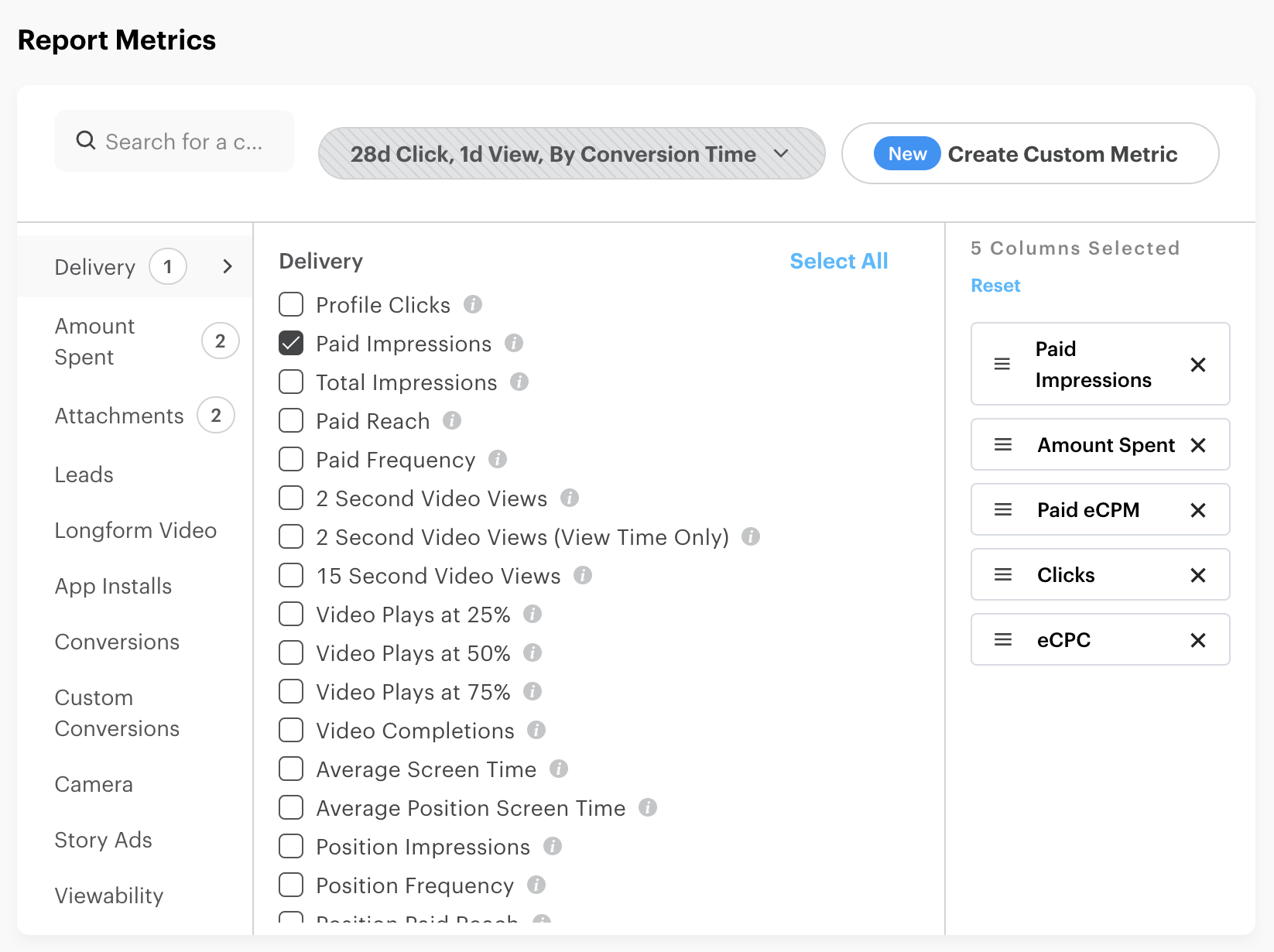Click the info icon next to Video Completions

pos(536,730)
